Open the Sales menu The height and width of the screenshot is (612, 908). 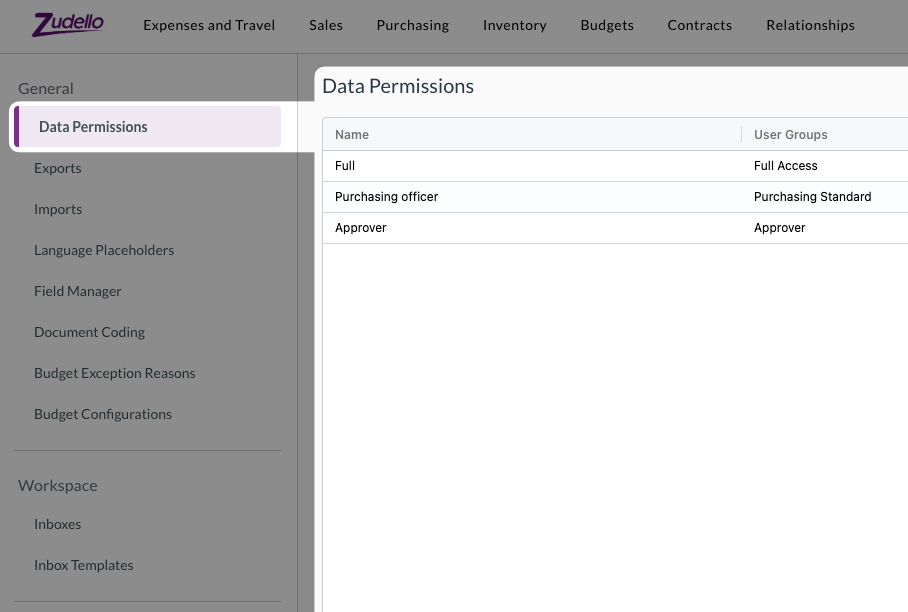click(326, 25)
